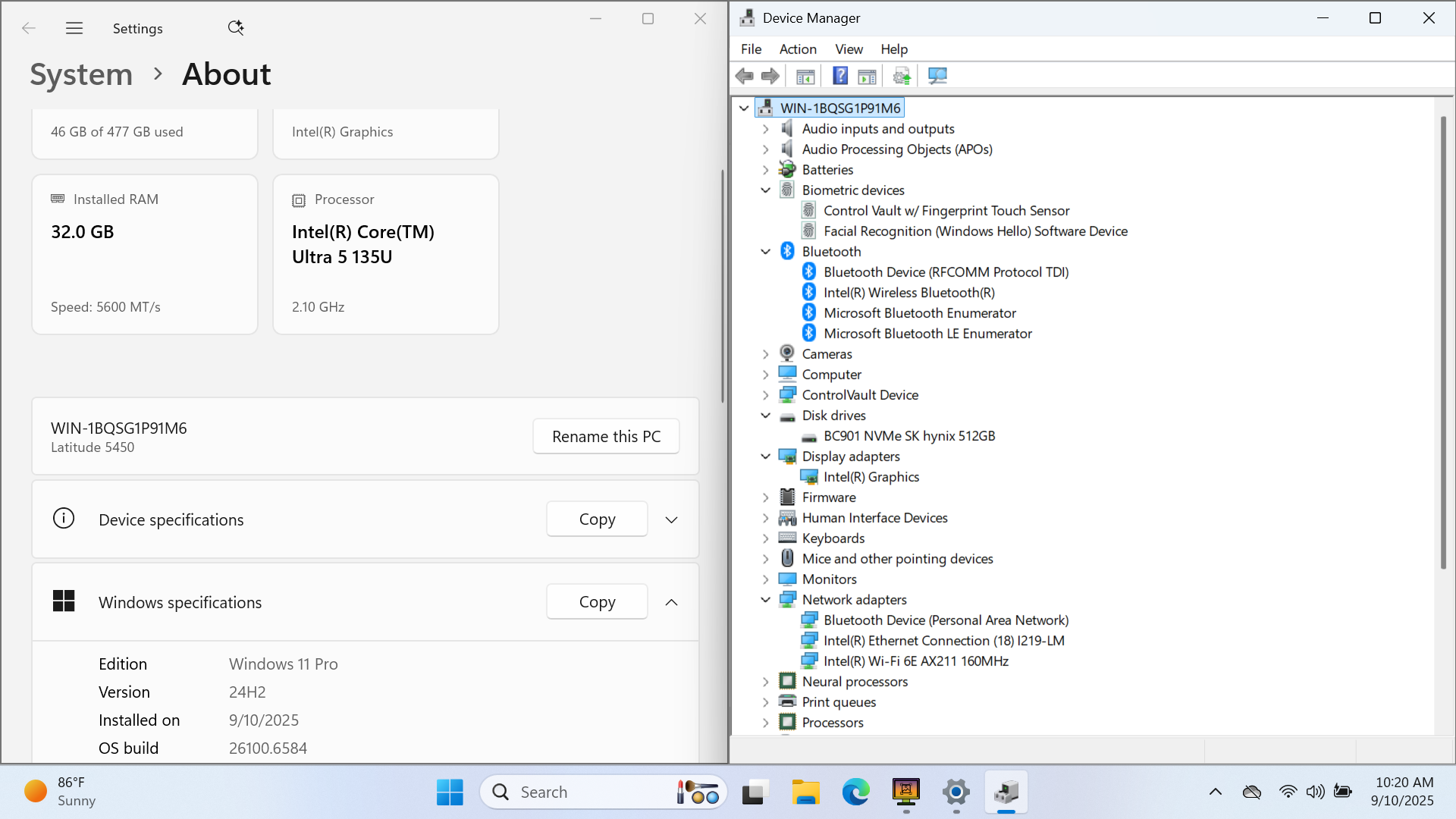Open the Wi-Fi network tray icon
The width and height of the screenshot is (1456, 819).
pyautogui.click(x=1288, y=792)
